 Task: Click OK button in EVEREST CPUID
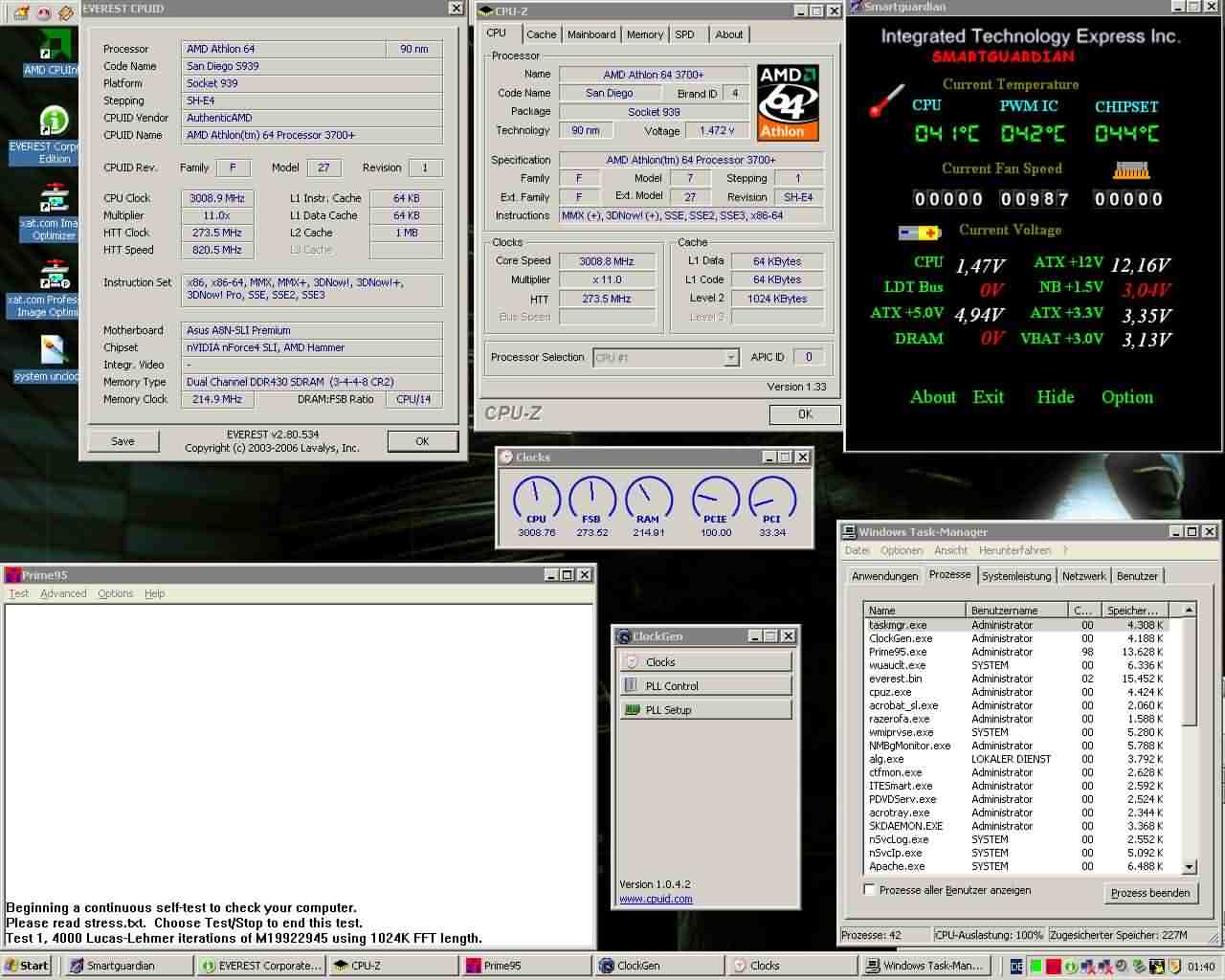tap(422, 441)
